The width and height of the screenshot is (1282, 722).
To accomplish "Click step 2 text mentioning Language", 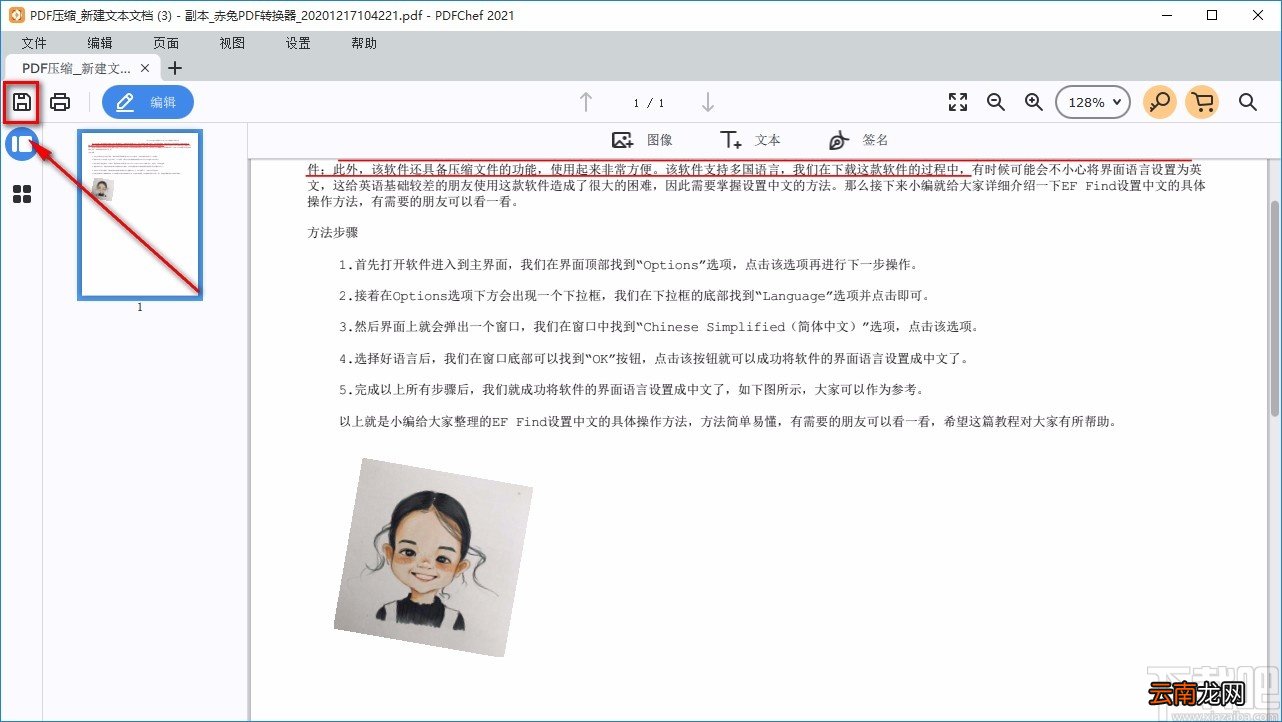I will click(635, 296).
